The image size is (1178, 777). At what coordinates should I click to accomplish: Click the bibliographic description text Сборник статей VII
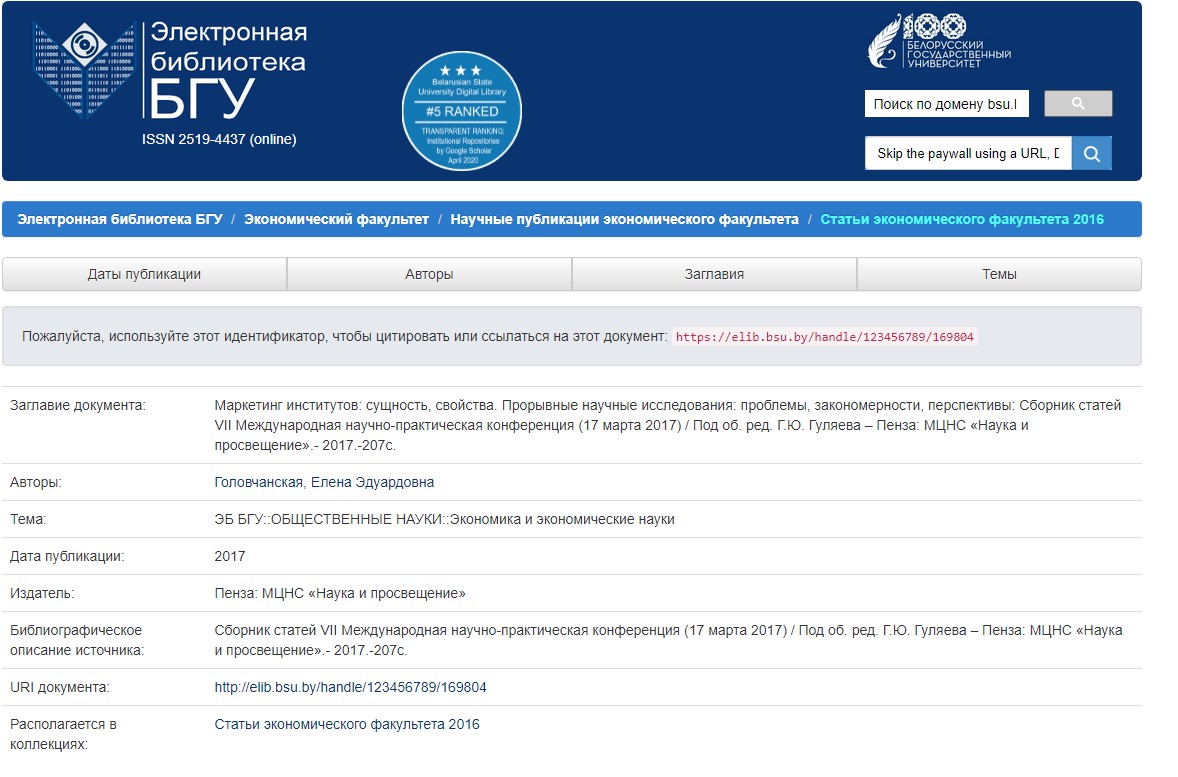669,640
